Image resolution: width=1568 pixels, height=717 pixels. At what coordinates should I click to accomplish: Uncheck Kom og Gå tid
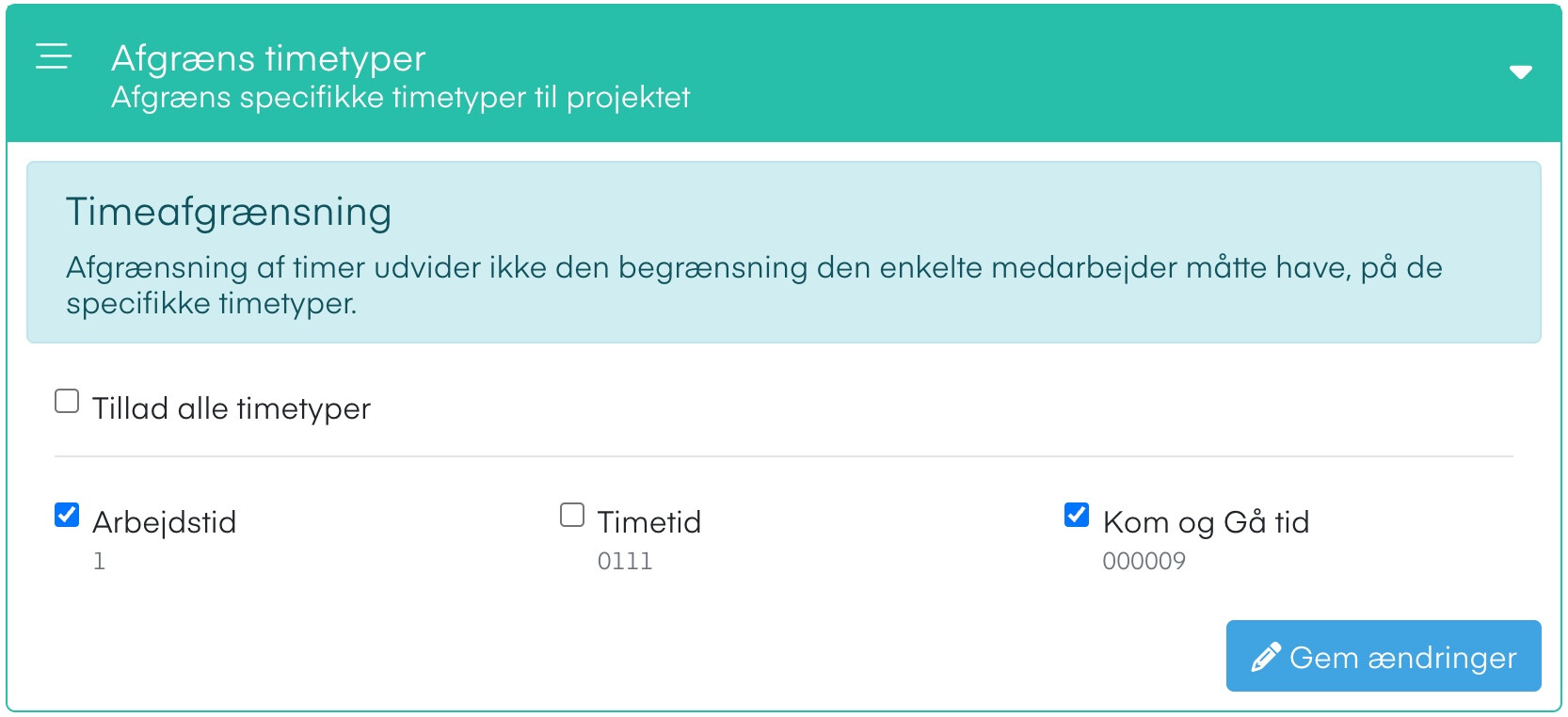tap(1076, 514)
